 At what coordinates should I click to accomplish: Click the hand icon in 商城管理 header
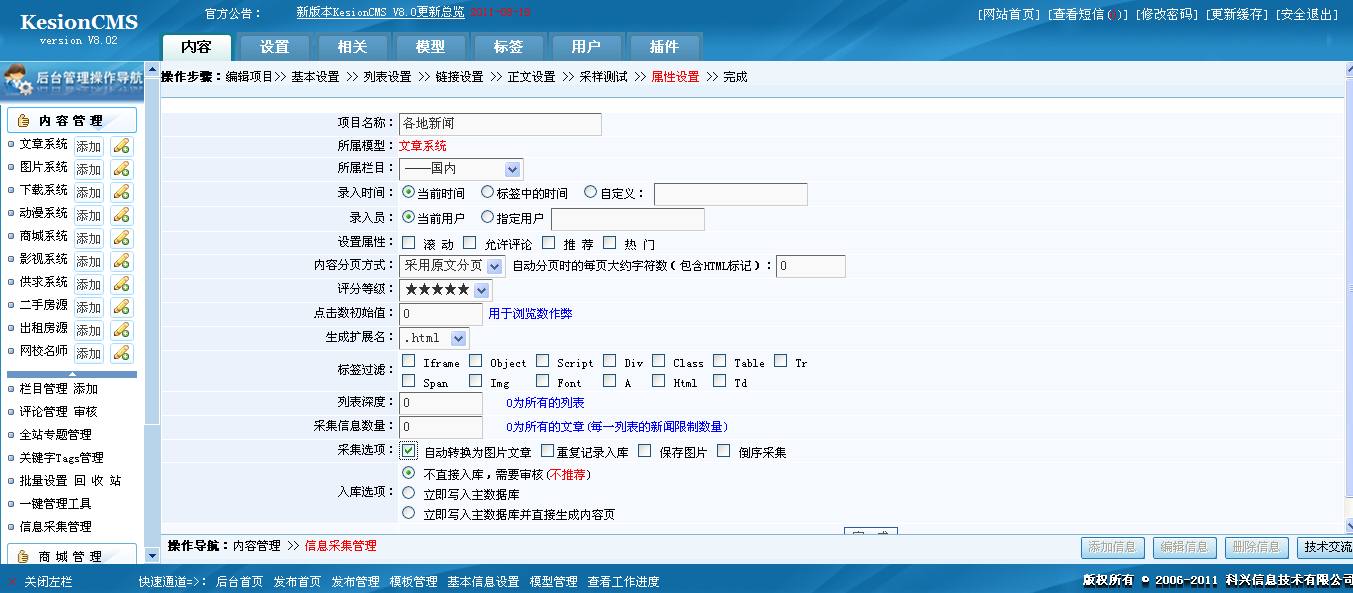(23, 556)
